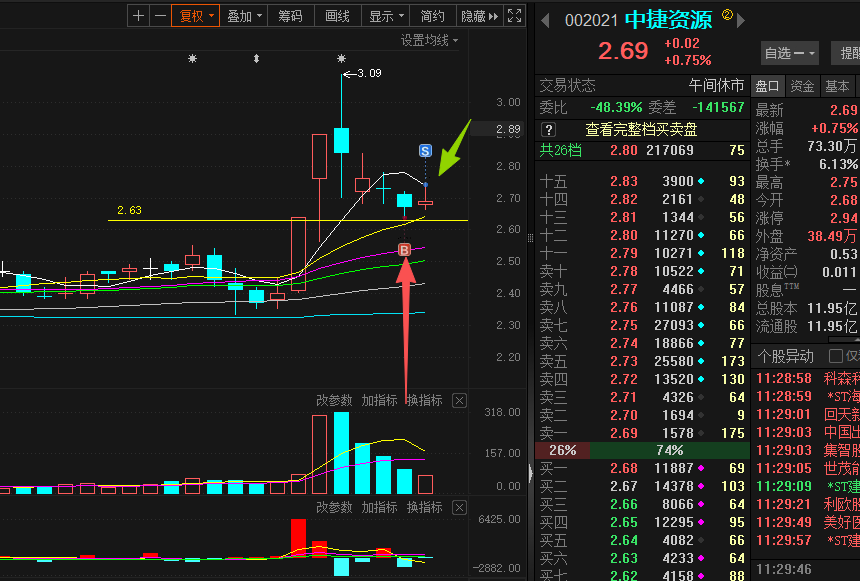Image resolution: width=860 pixels, height=581 pixels.
Task: Switch to 简约 simple mode
Action: pos(432,16)
